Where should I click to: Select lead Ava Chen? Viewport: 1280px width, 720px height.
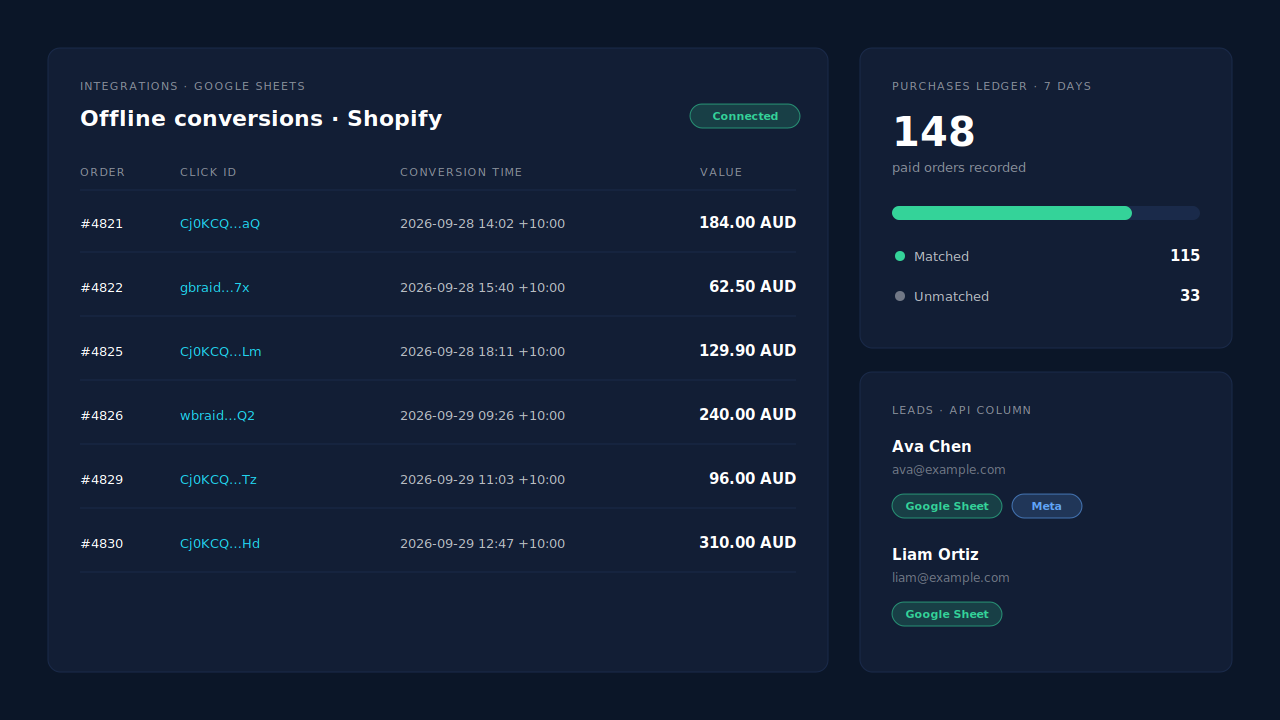tap(932, 447)
